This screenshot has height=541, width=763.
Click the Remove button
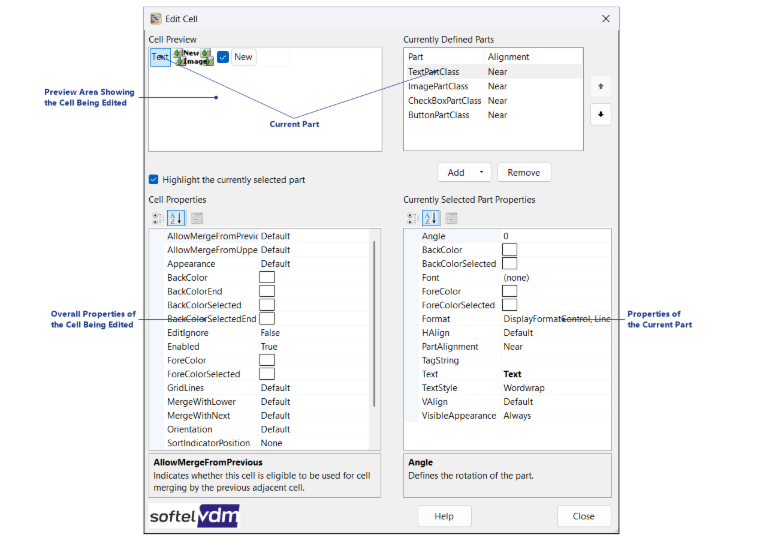tap(524, 172)
